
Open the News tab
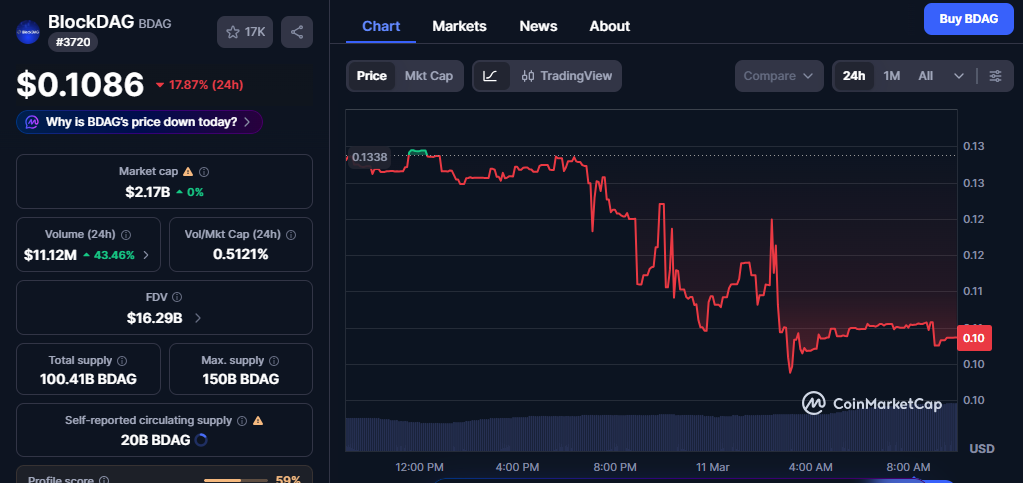(538, 26)
